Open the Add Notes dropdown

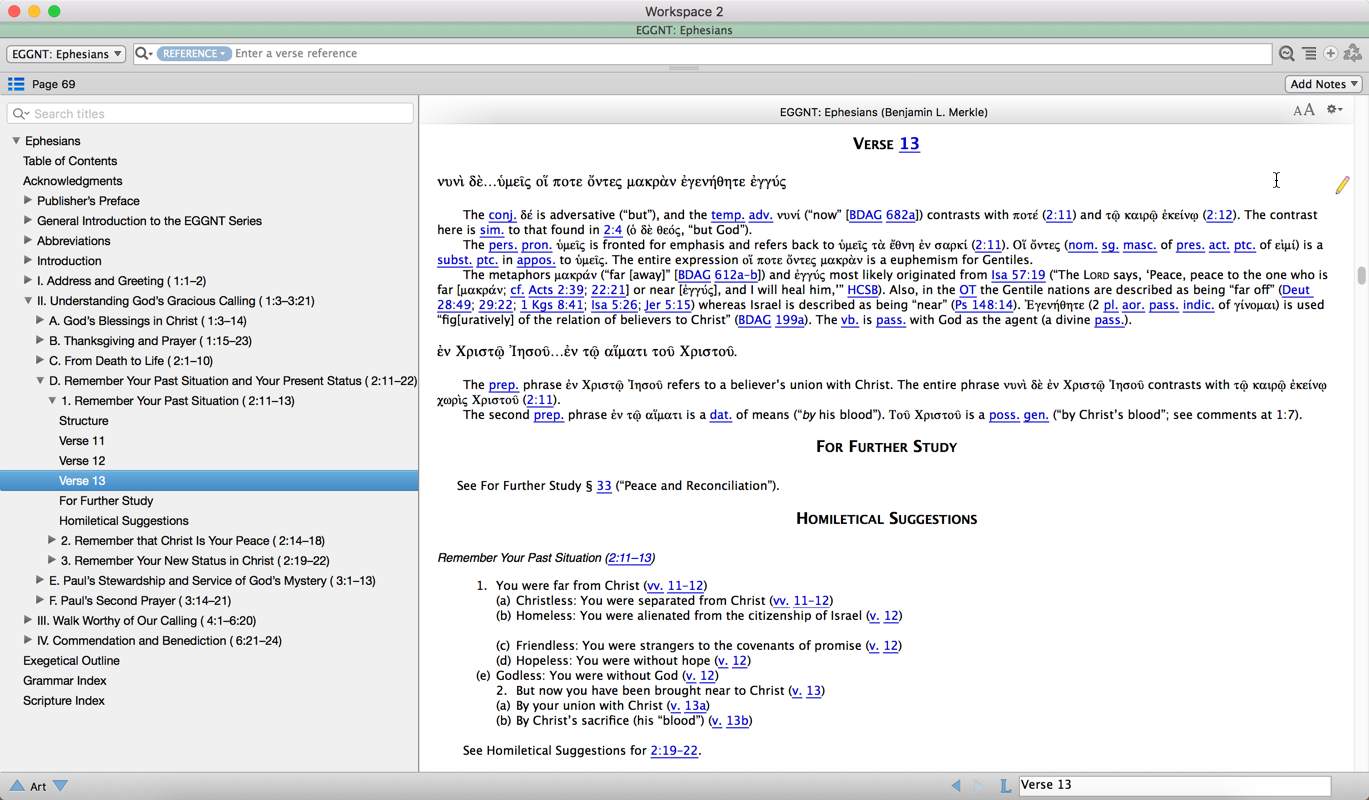click(1323, 84)
